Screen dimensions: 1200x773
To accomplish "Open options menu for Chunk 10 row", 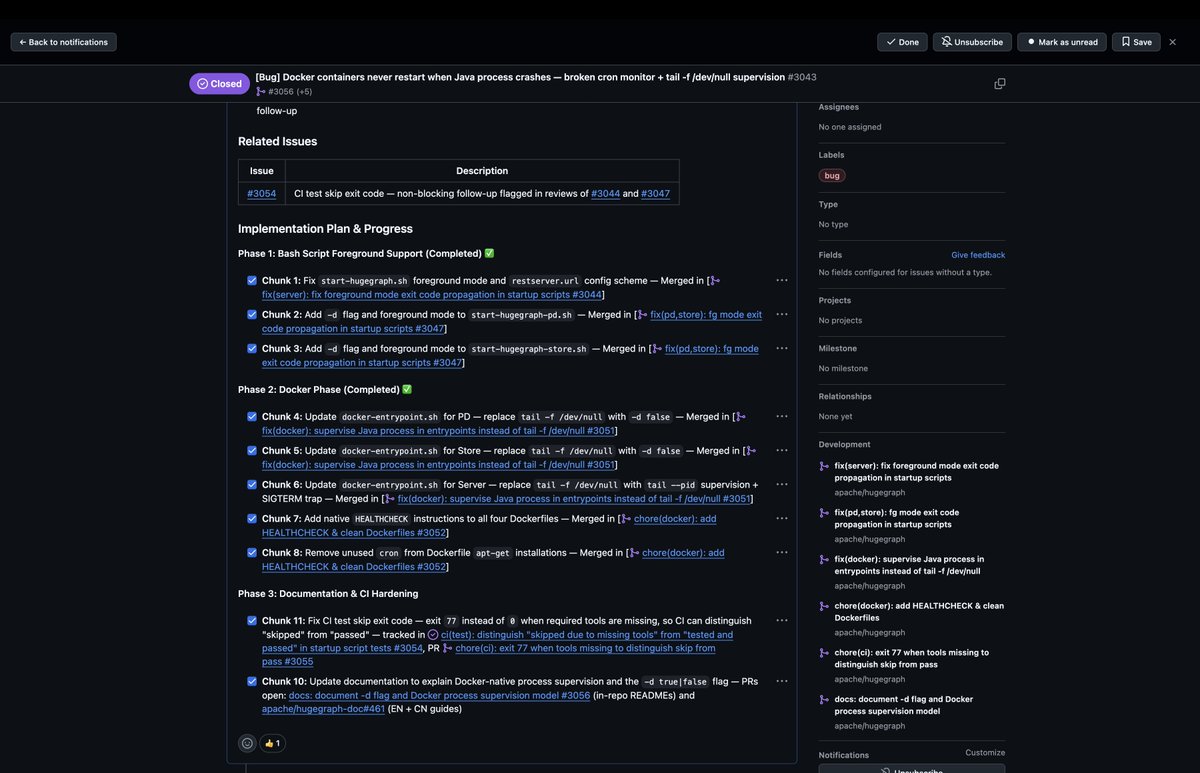I will 781,682.
